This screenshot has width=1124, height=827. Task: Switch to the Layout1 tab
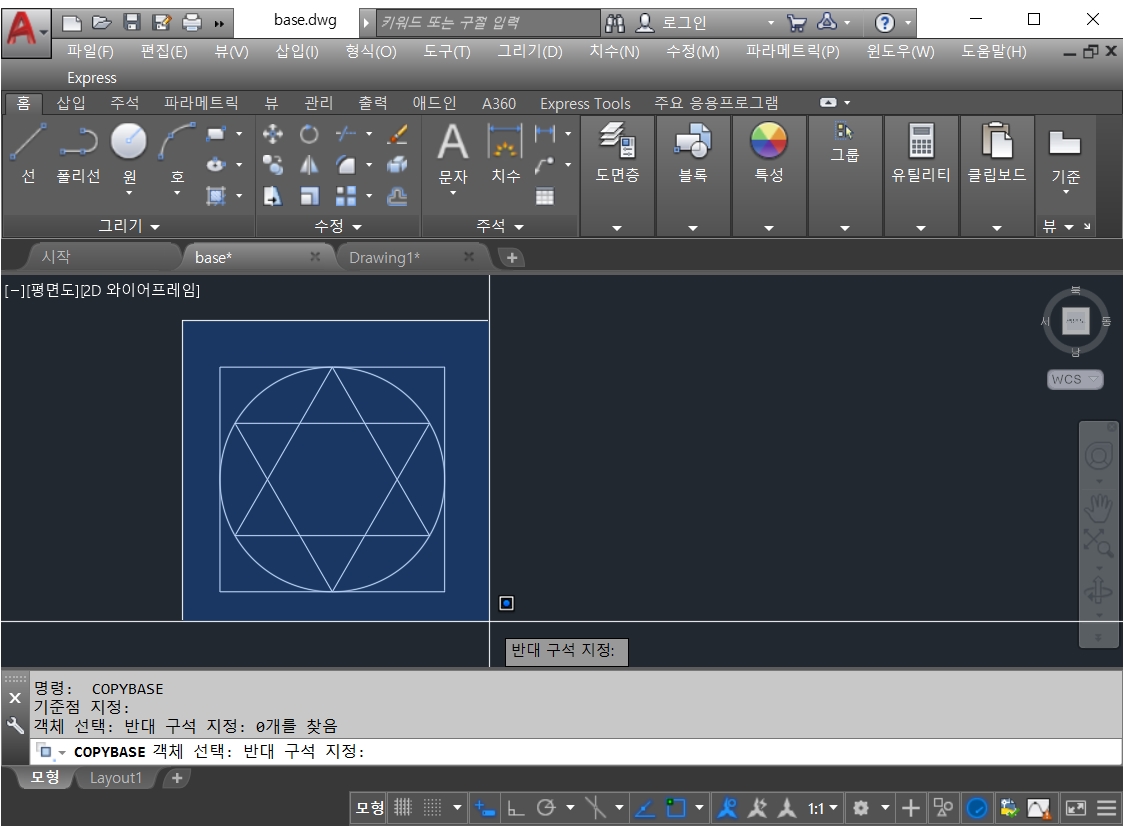tap(115, 778)
